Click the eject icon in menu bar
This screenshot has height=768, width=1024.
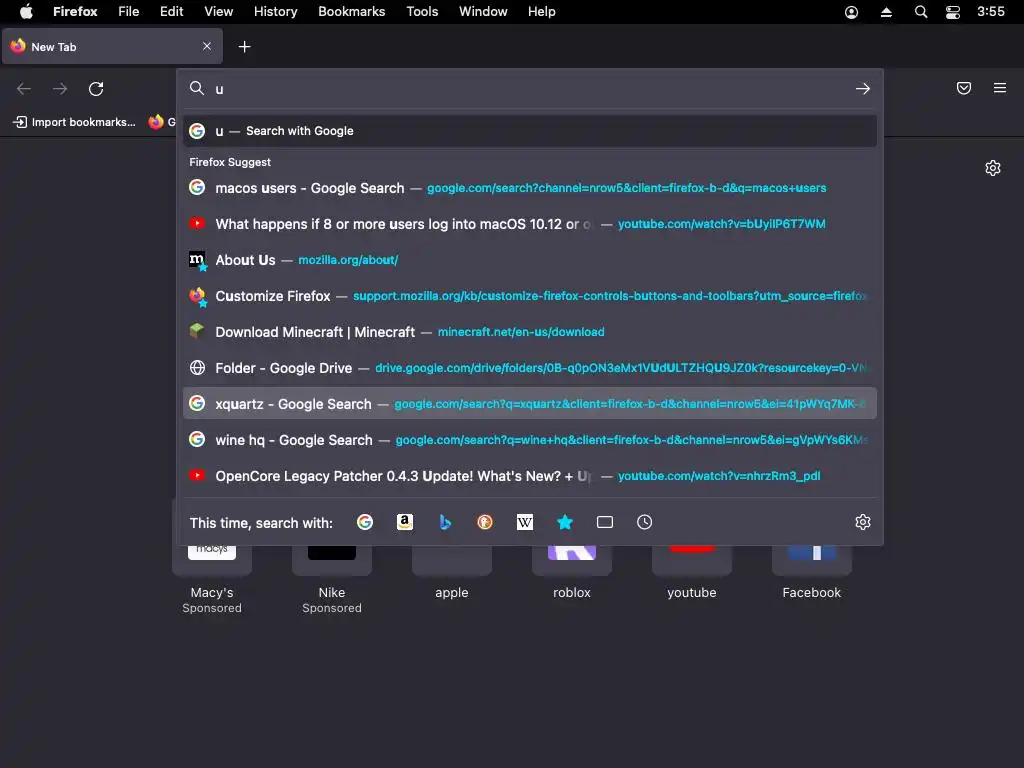coord(886,12)
